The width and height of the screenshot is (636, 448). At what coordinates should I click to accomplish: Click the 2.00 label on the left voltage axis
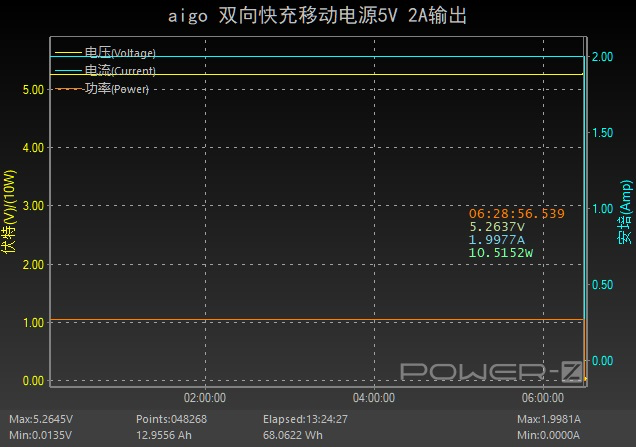pyautogui.click(x=33, y=265)
